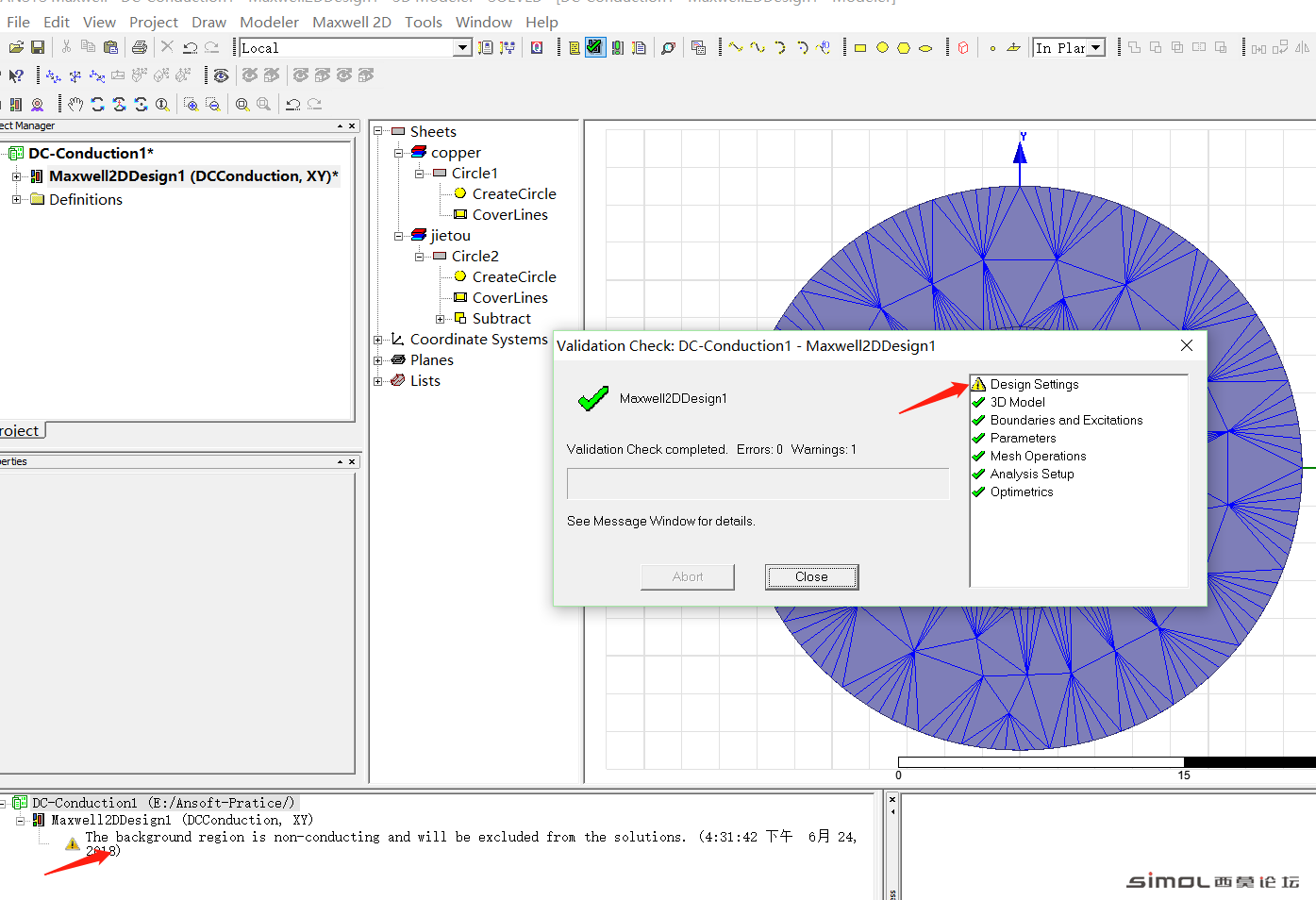
Task: Collapse the Sheets tree node
Action: pyautogui.click(x=378, y=132)
